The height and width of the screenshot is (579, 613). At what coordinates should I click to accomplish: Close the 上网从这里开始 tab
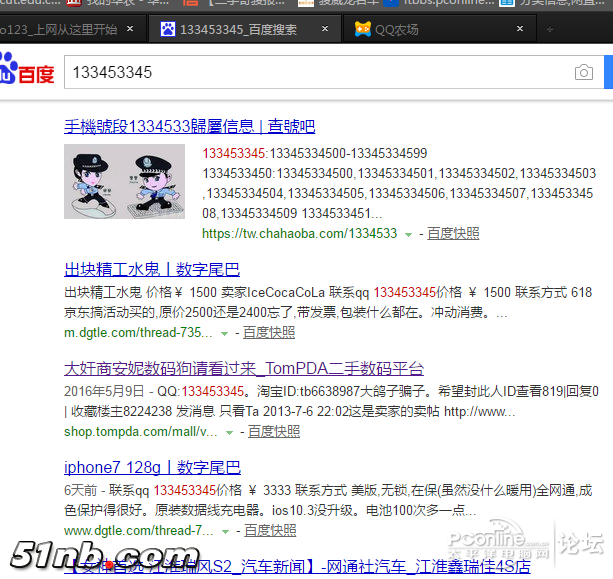[x=130, y=29]
